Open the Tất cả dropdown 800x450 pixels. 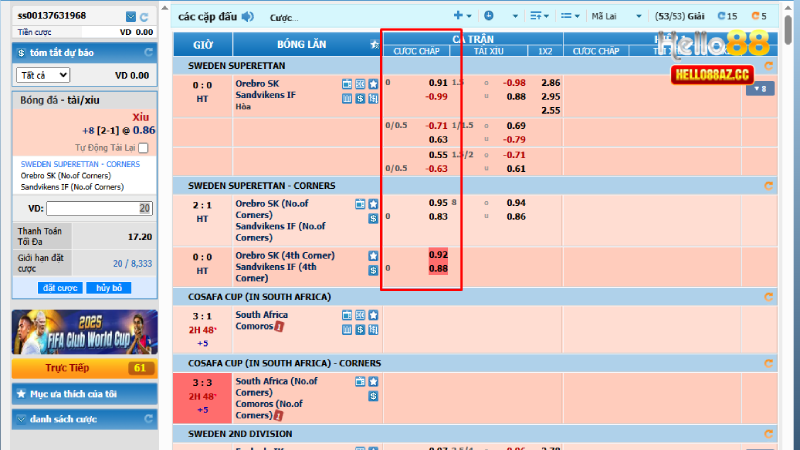(x=42, y=75)
